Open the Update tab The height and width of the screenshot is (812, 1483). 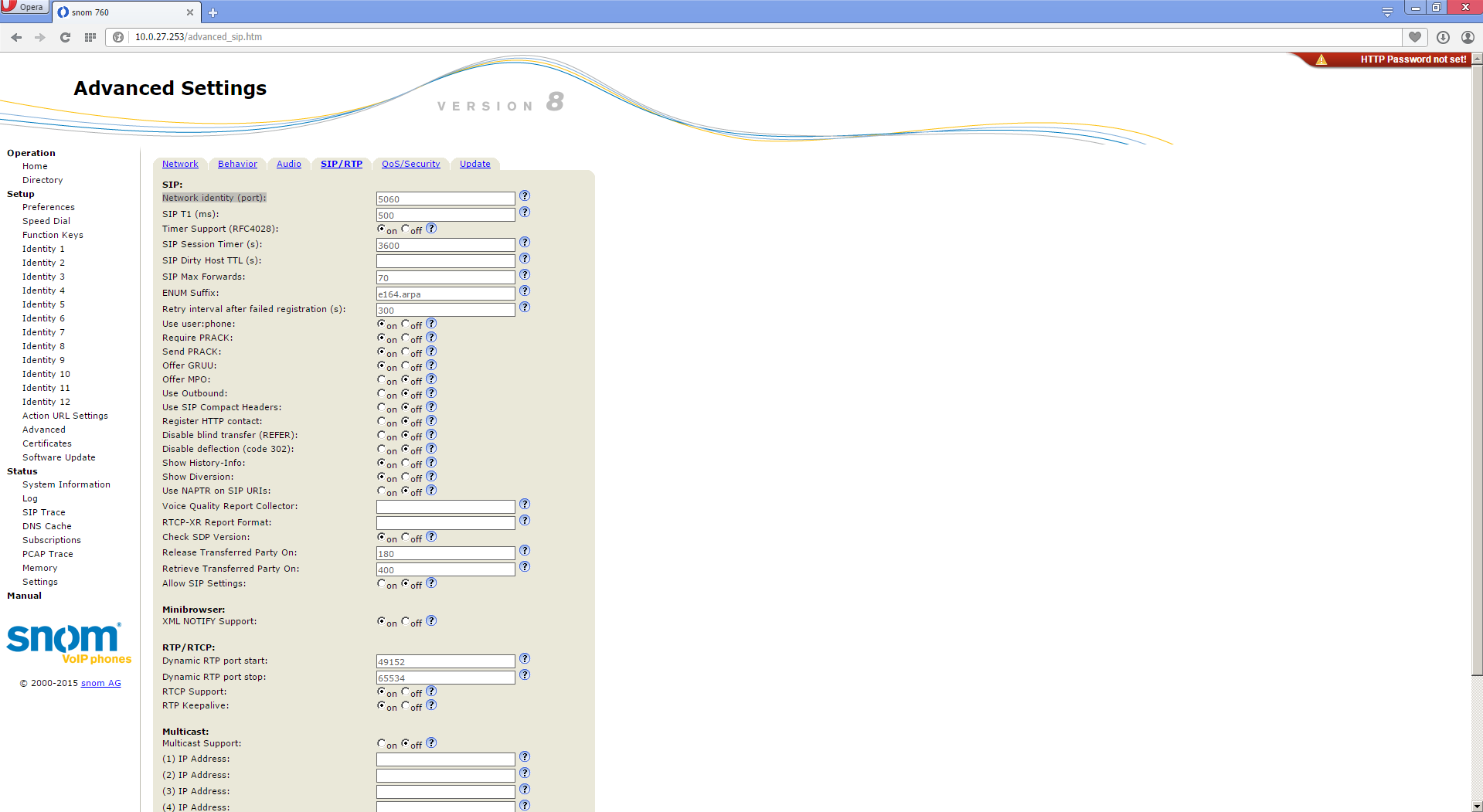(x=475, y=164)
